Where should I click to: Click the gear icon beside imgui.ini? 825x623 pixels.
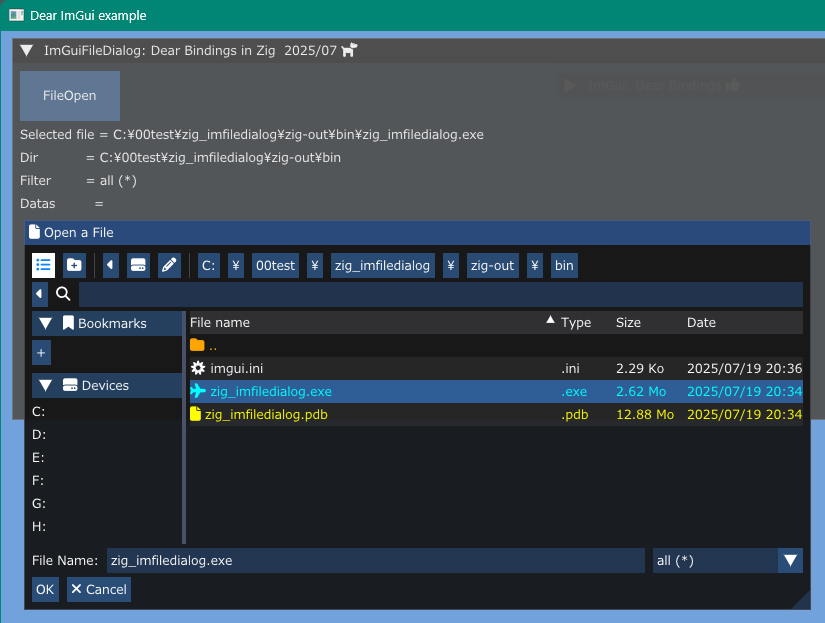(x=198, y=368)
